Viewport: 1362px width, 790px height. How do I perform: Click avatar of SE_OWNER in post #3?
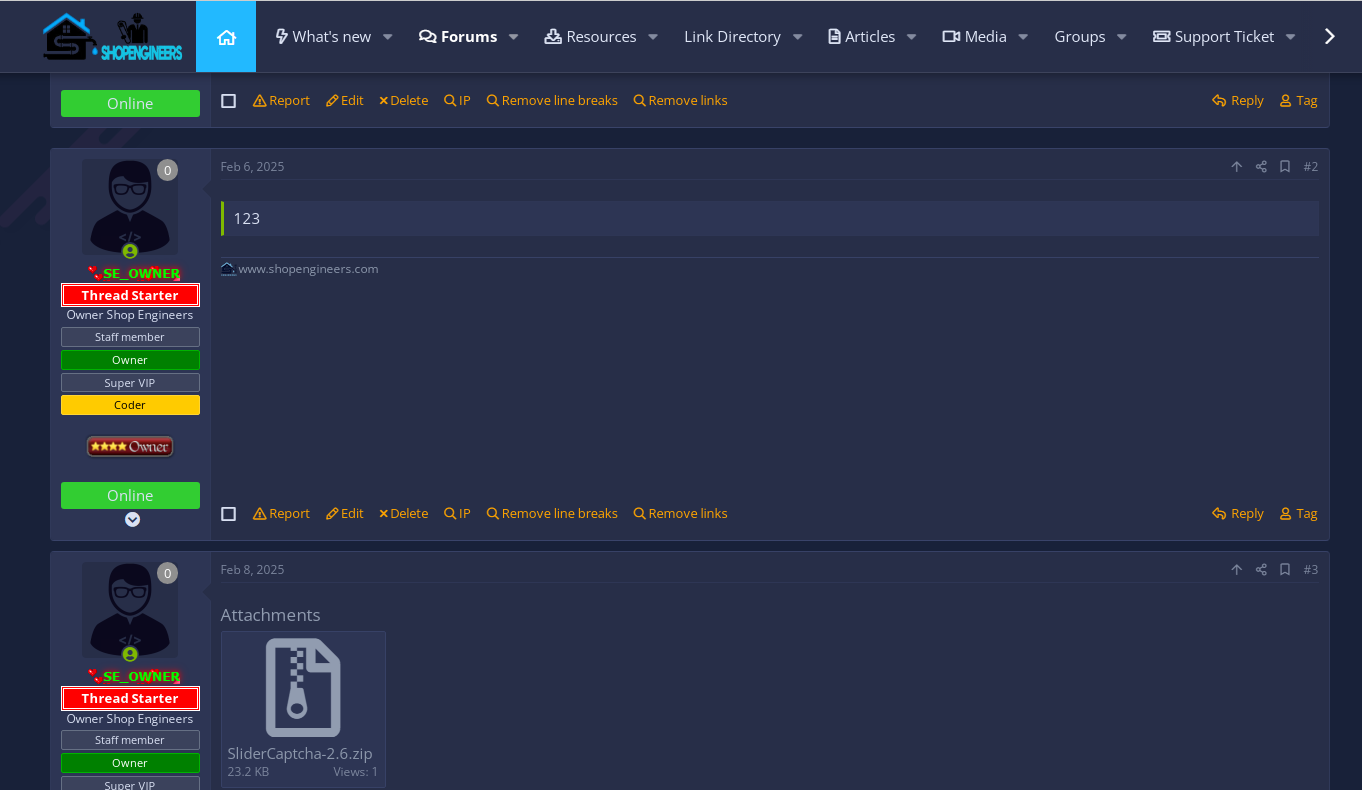[x=130, y=610]
